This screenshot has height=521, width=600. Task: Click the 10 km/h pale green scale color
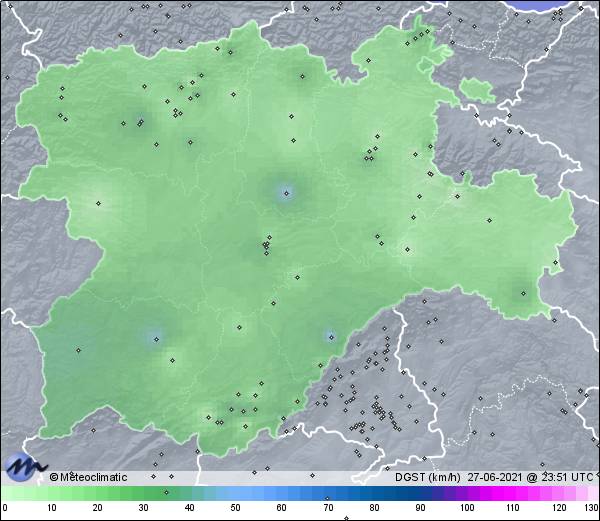pos(51,494)
